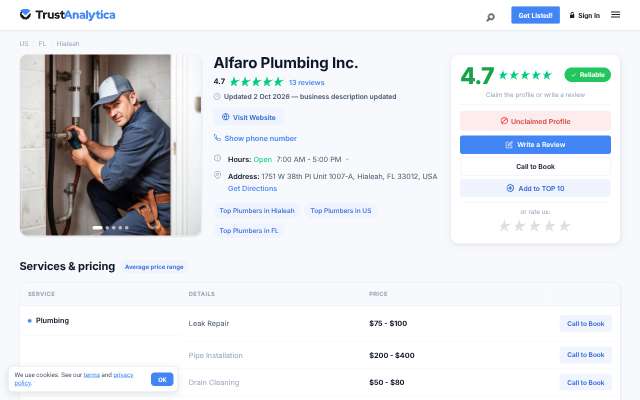This screenshot has width=640, height=400.
Task: Rate with the first gray star
Action: point(505,226)
